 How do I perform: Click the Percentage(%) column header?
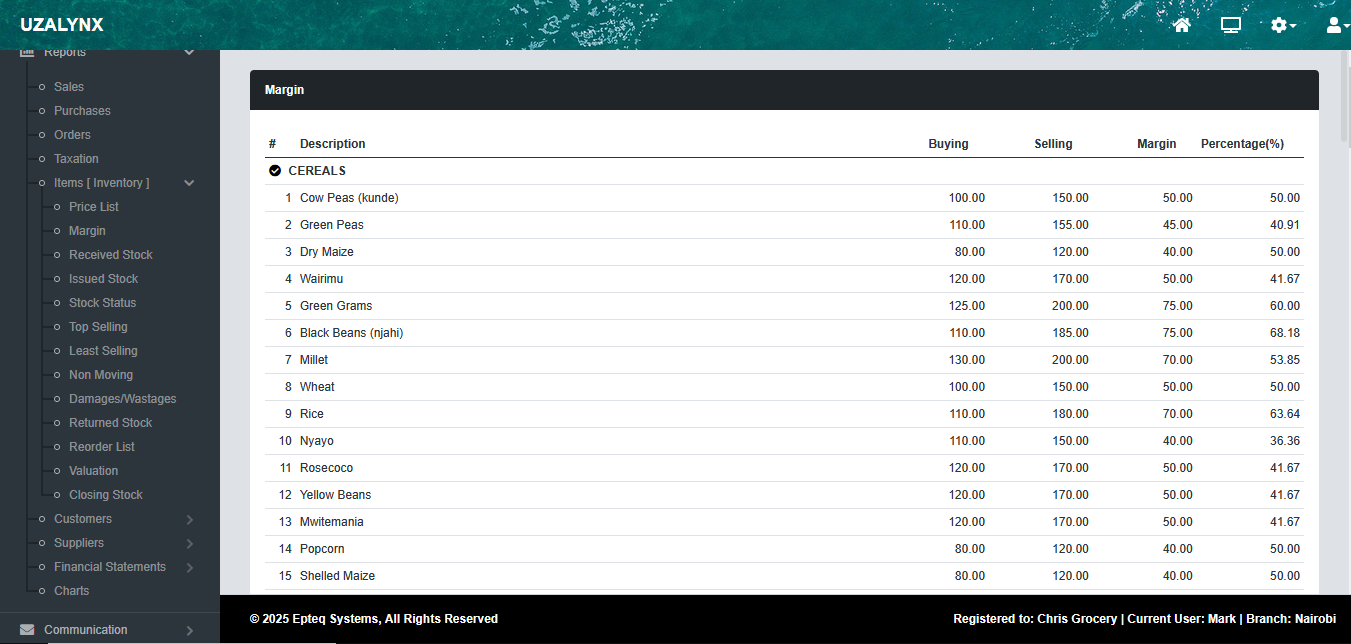point(1242,144)
